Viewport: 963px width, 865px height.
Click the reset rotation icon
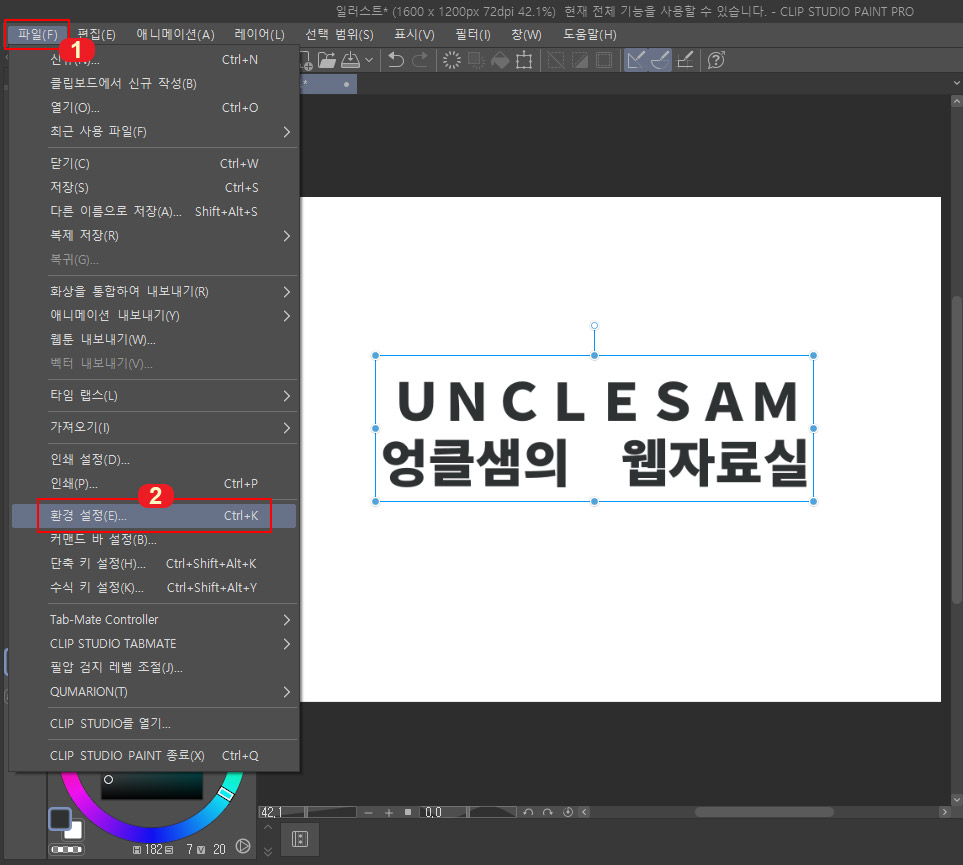tap(567, 812)
